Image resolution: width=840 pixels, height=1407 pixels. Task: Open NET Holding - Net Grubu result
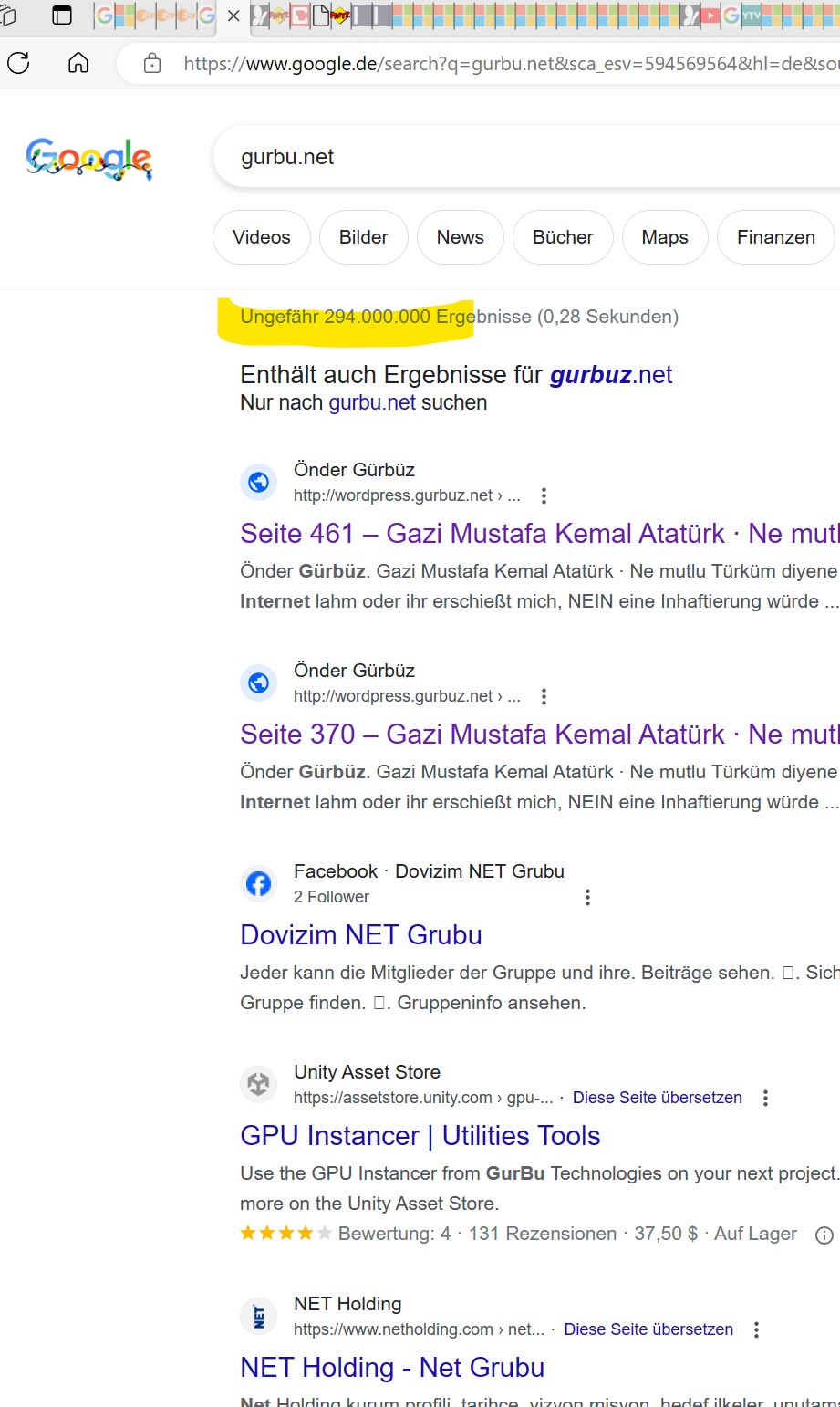click(x=392, y=1368)
